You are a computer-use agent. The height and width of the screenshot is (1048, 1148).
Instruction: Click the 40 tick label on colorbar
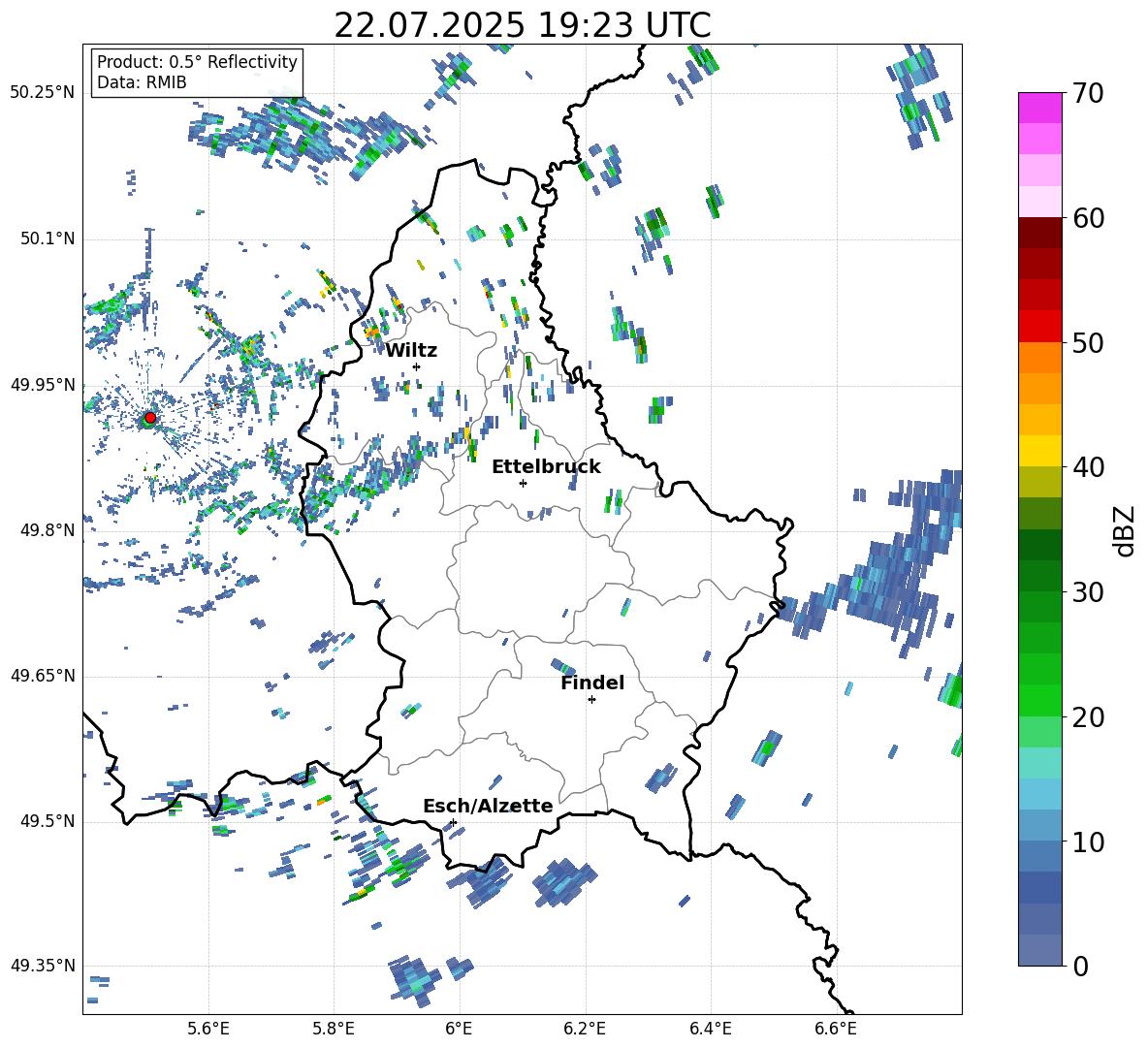1087,467
